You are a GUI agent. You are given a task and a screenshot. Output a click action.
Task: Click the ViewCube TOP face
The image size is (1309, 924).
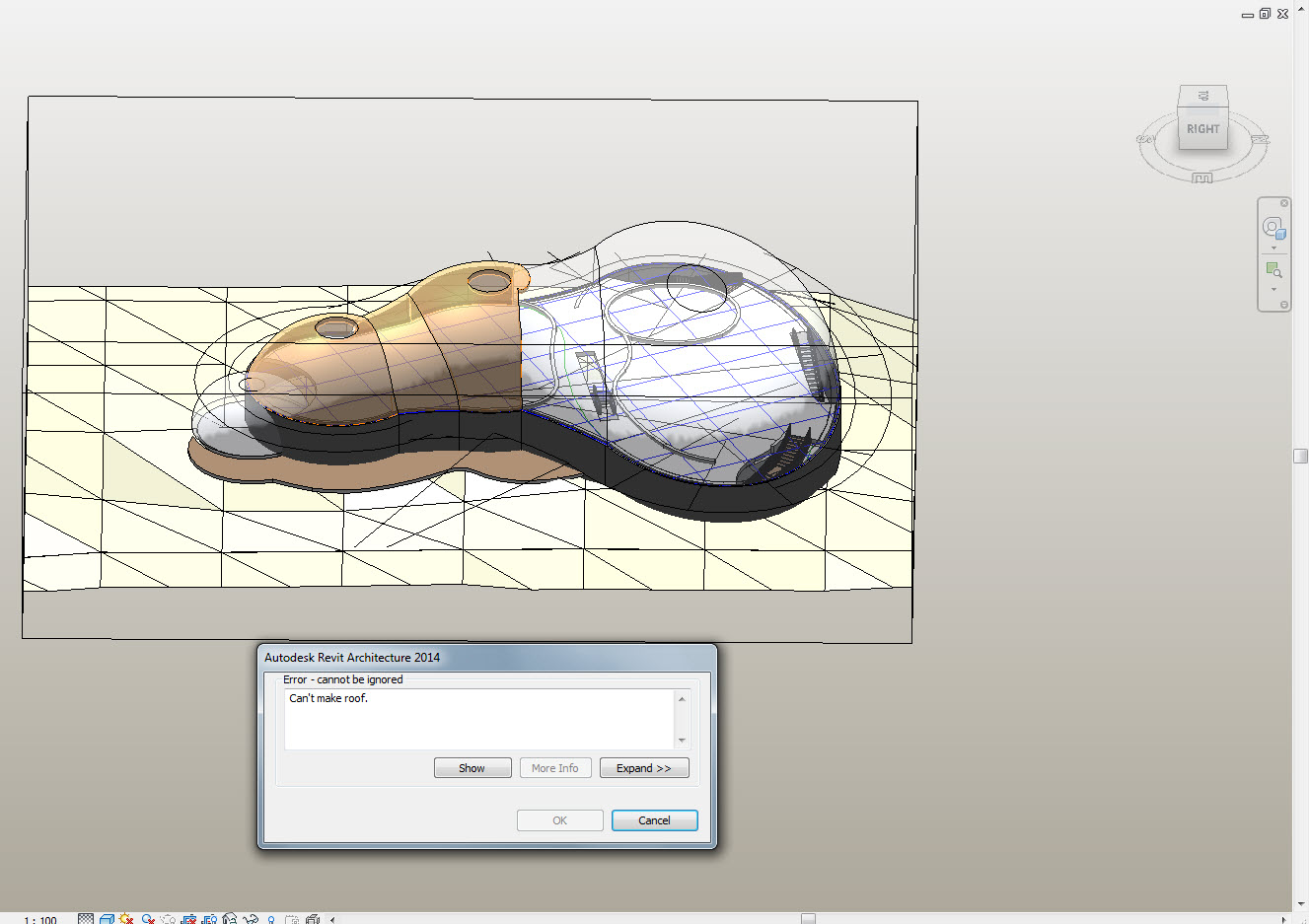tap(1203, 97)
